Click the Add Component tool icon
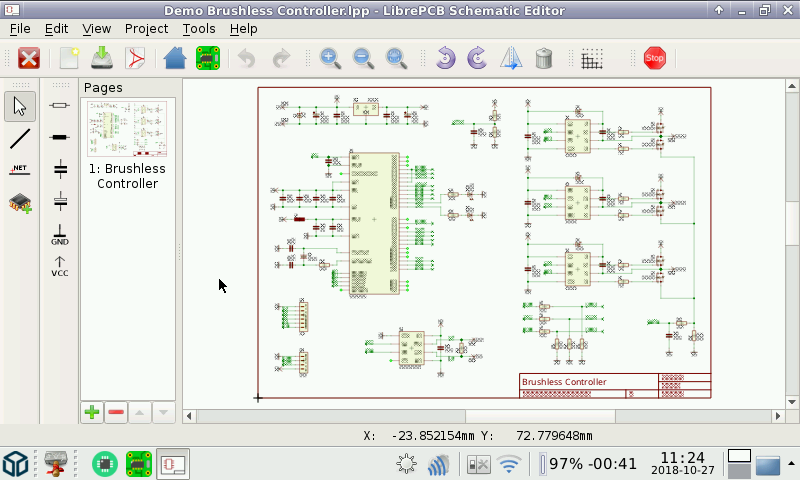The width and height of the screenshot is (800, 480). click(x=20, y=203)
